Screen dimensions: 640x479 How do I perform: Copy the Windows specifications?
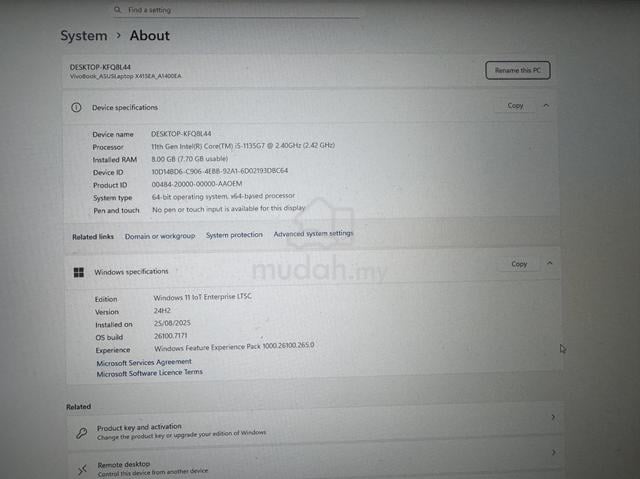pyautogui.click(x=519, y=264)
